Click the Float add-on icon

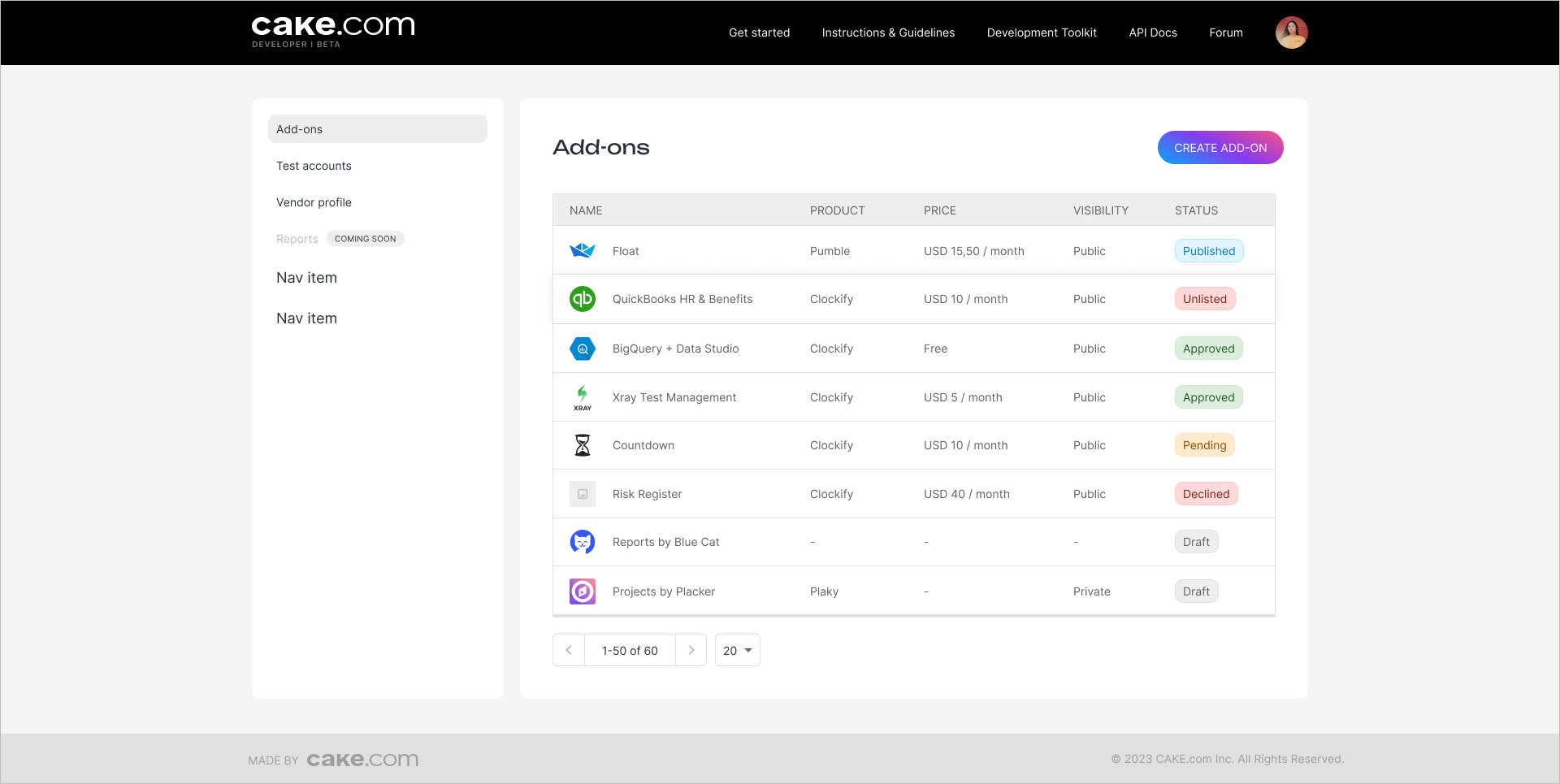pos(582,251)
